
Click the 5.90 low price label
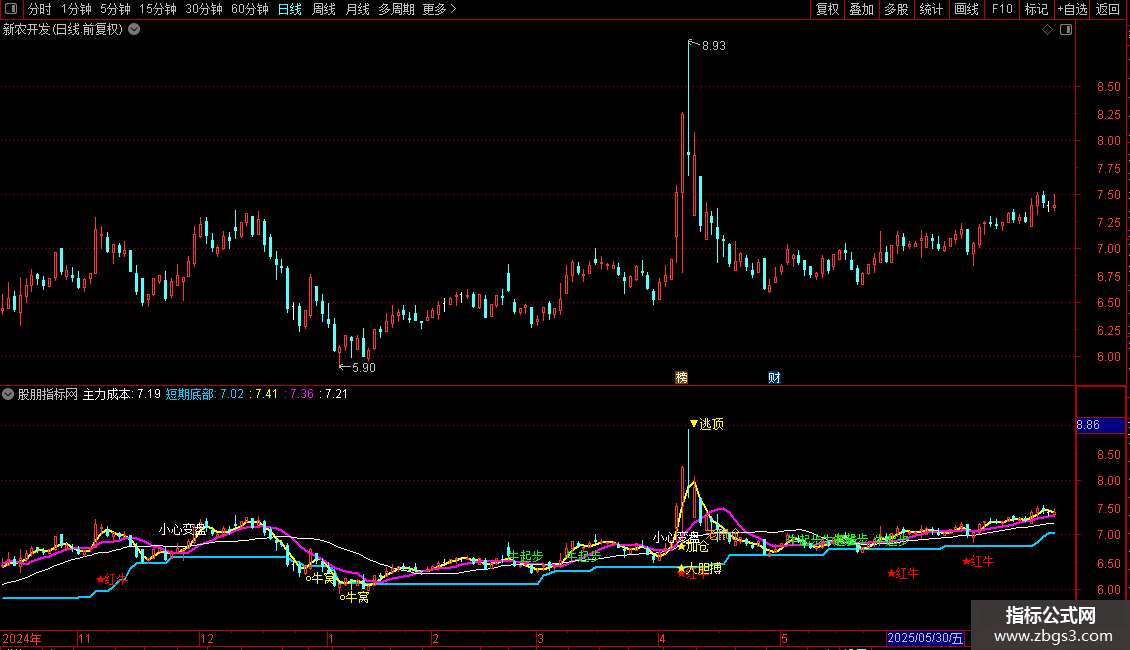pyautogui.click(x=363, y=368)
